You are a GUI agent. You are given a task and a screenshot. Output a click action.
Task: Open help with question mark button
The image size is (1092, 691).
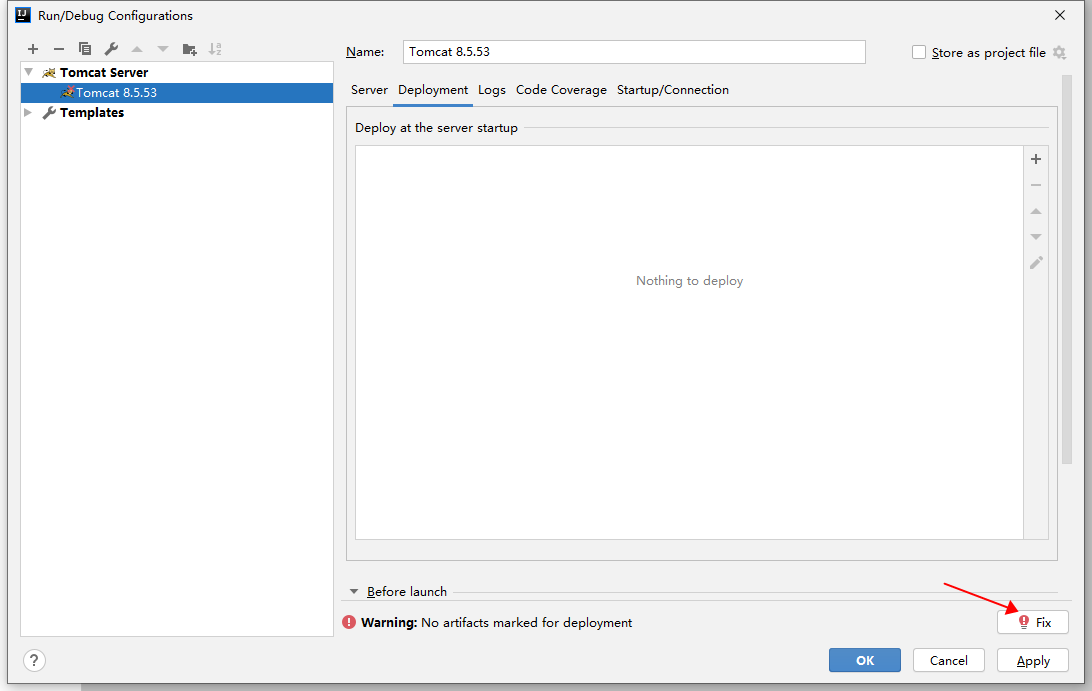(x=34, y=660)
